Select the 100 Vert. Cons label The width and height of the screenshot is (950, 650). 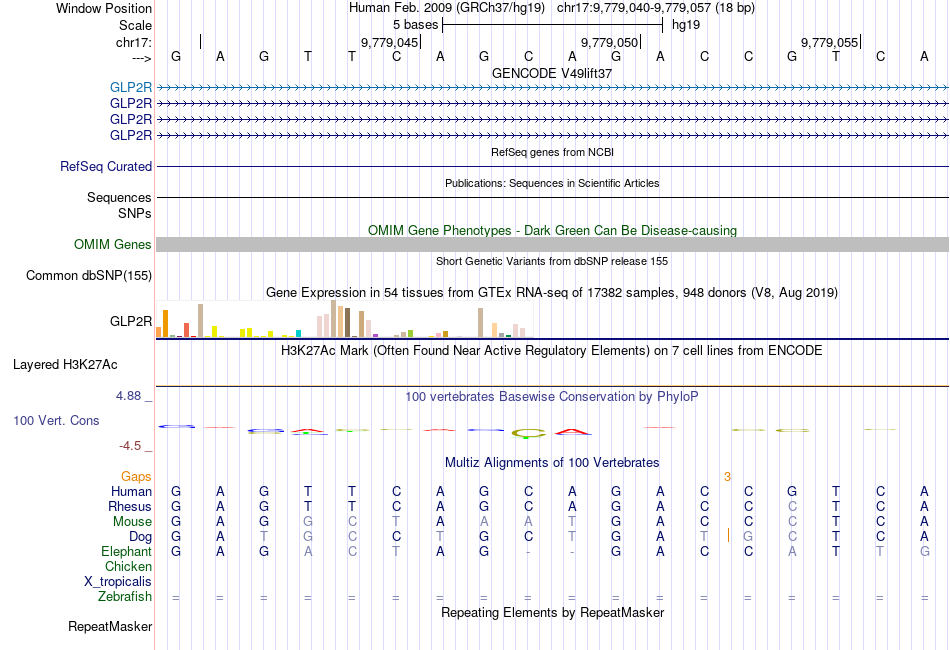click(56, 420)
